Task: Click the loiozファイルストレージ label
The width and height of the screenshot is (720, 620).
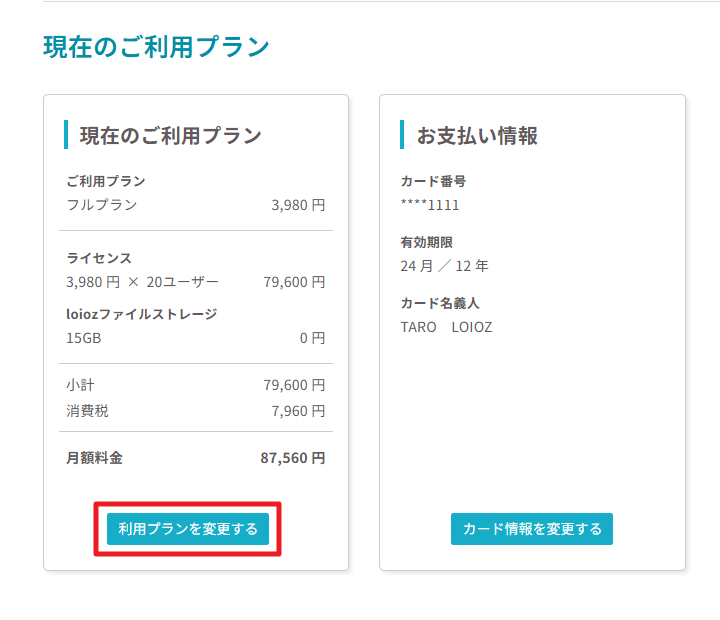Action: (x=142, y=314)
